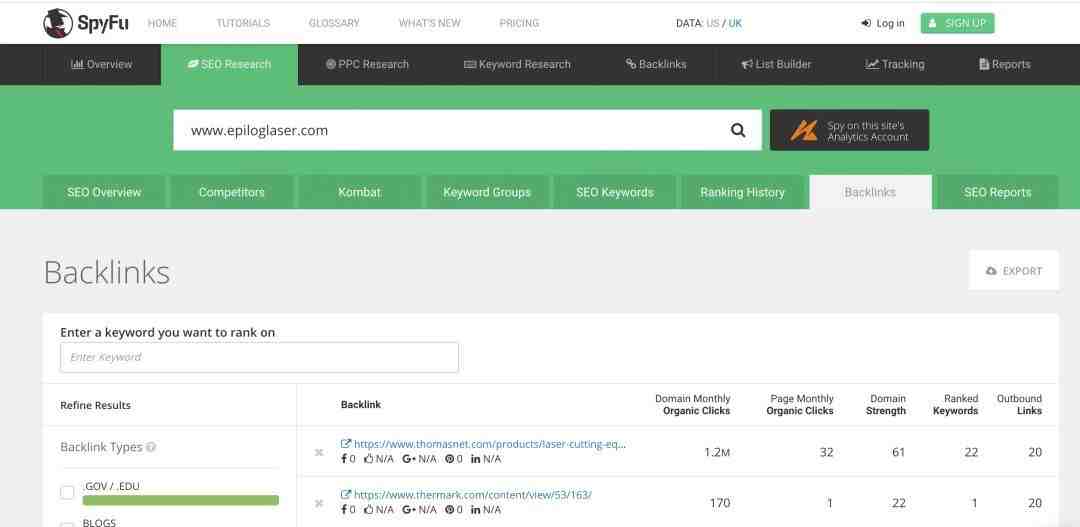
Task: Open the thomasnet.com backlink URL
Action: pyautogui.click(x=490, y=444)
